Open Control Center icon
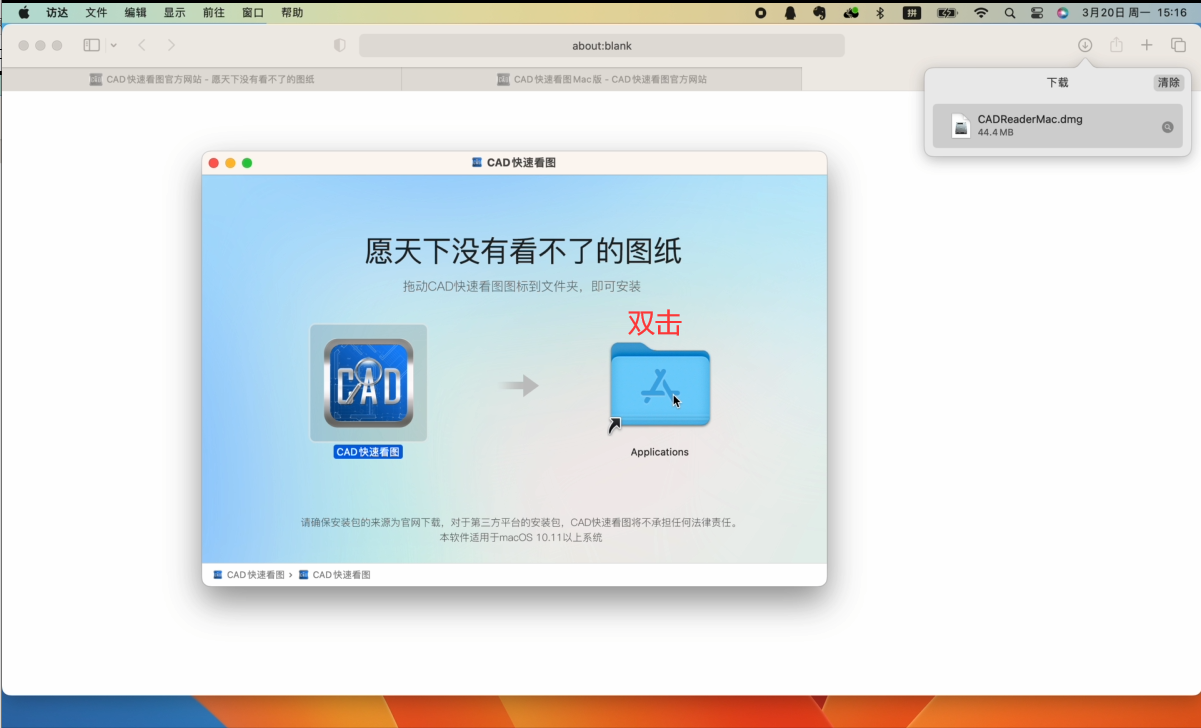Screen dimensions: 1201x728 (x=1036, y=13)
